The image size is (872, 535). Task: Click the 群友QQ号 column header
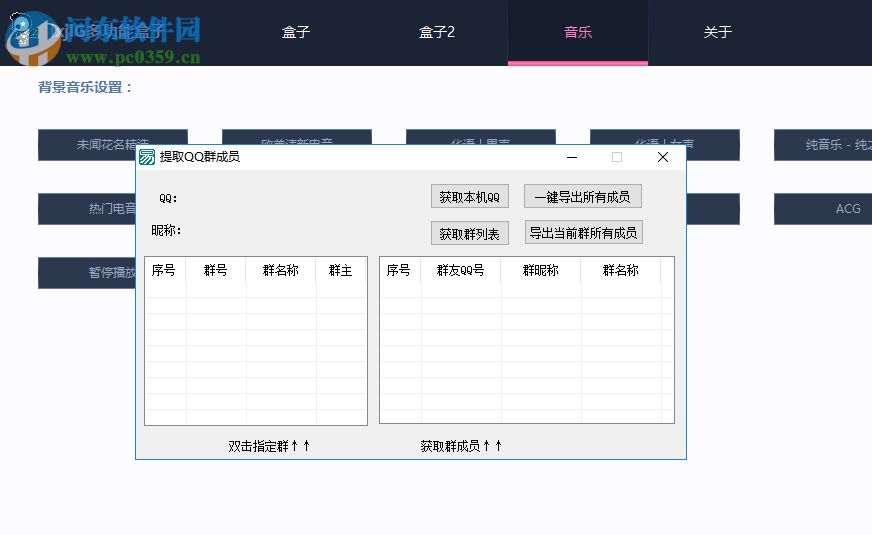pyautogui.click(x=460, y=270)
